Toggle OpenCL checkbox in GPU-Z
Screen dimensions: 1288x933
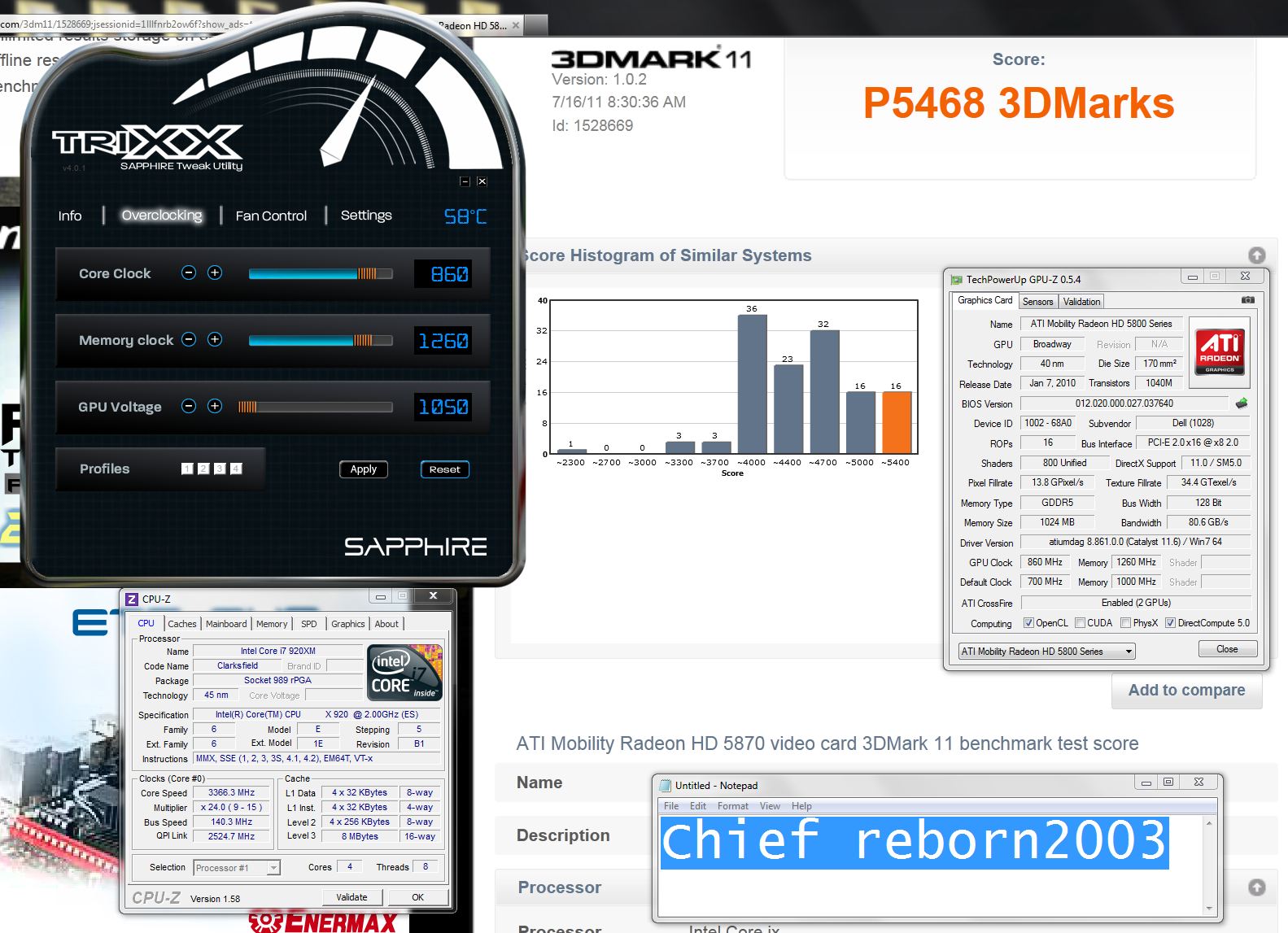(x=1028, y=623)
